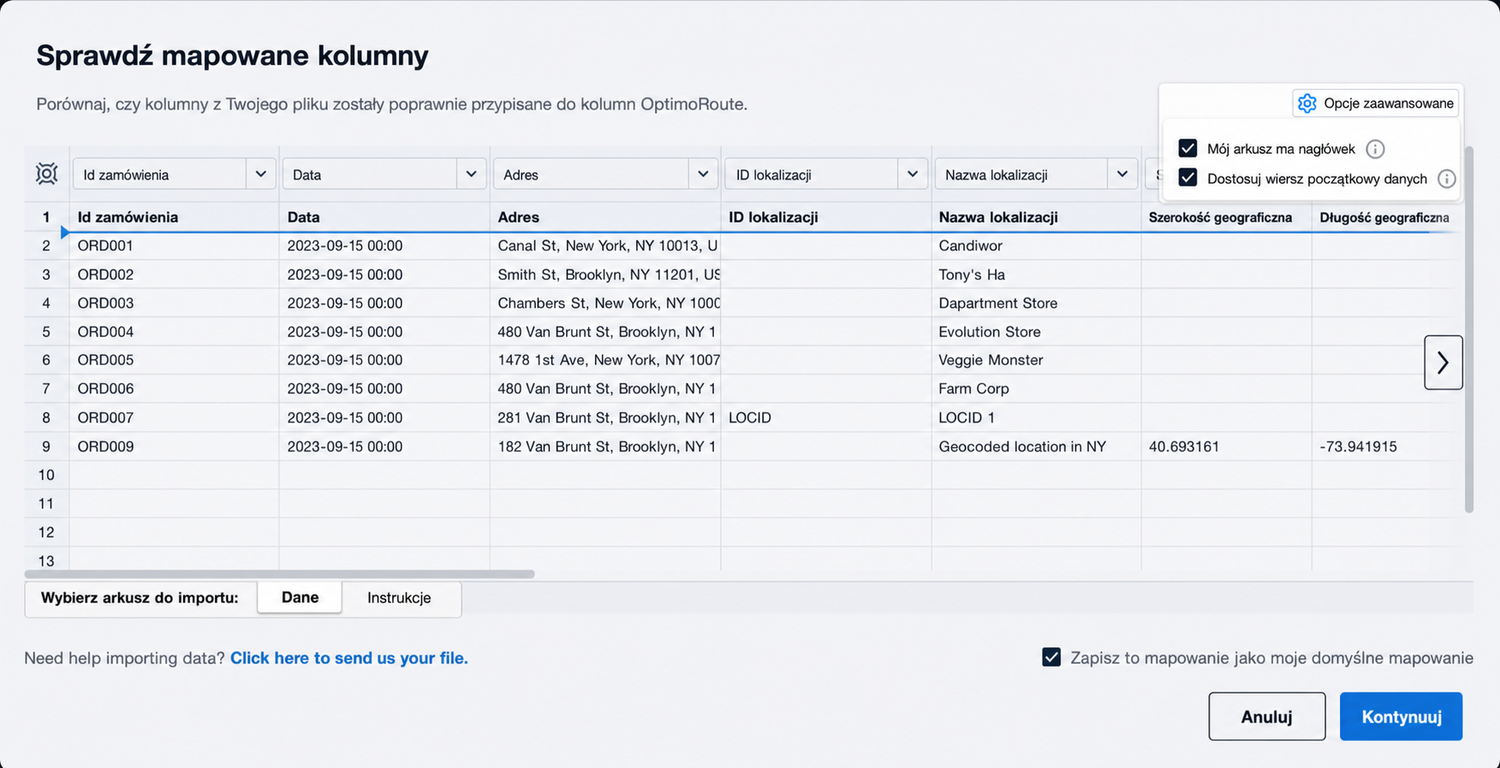1500x768 pixels.
Task: Click the longitude value '-73.941915'
Action: (1385, 447)
